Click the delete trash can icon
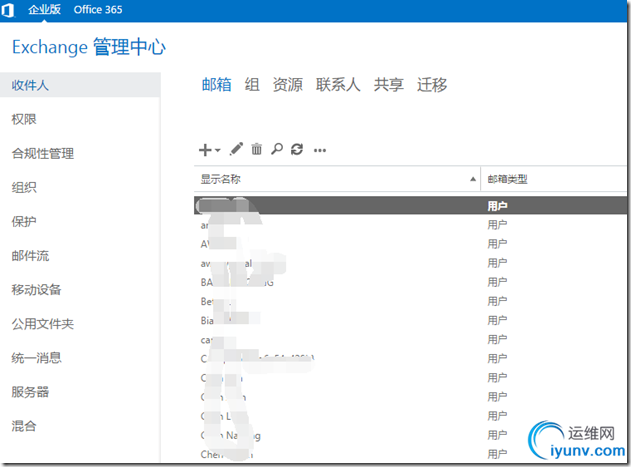Viewport: 631px width, 467px height. coord(256,149)
